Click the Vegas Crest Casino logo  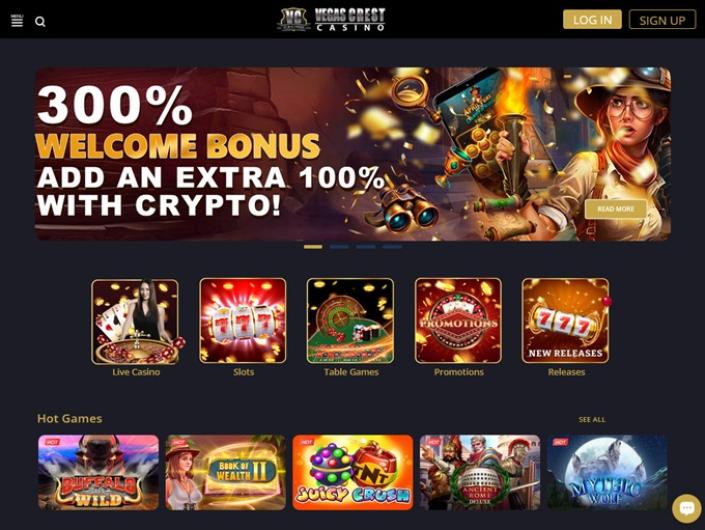pyautogui.click(x=331, y=19)
